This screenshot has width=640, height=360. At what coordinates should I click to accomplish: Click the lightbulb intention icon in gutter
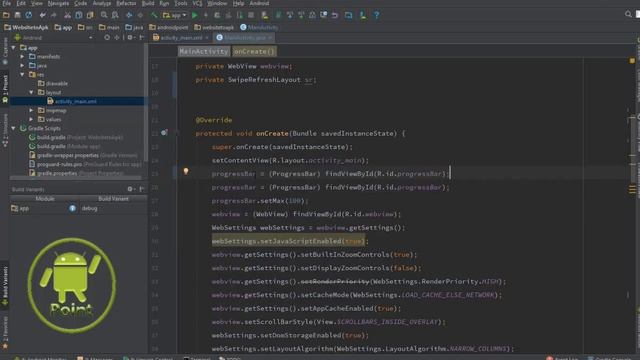(186, 171)
